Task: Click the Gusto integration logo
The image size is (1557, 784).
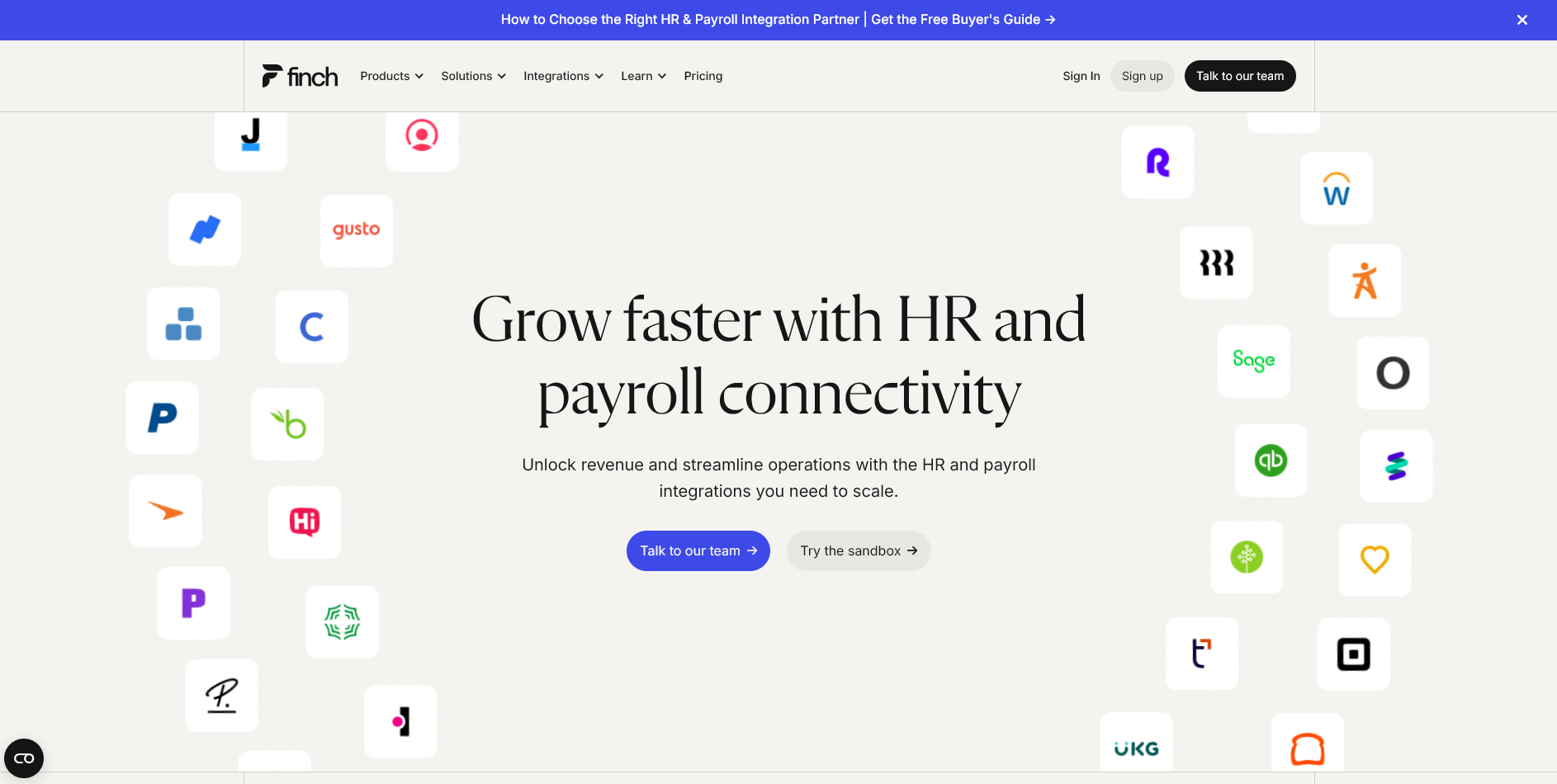Action: [x=357, y=230]
